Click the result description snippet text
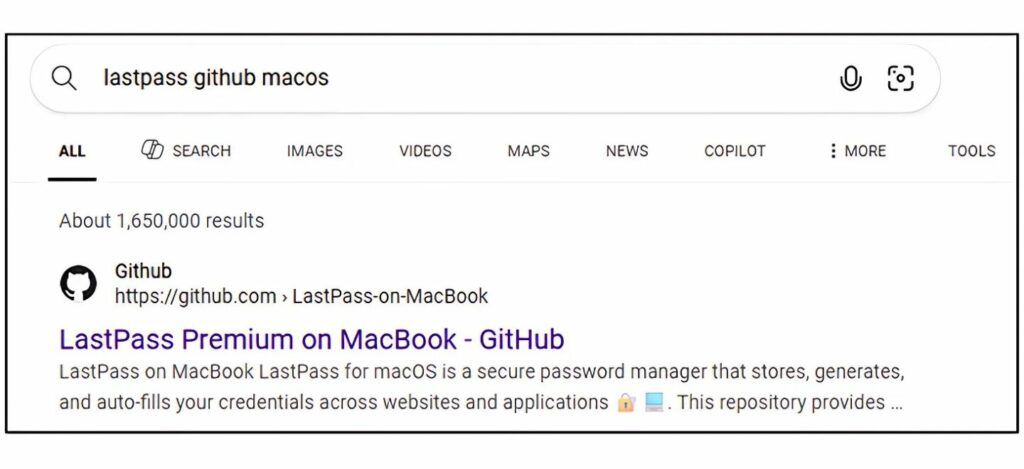The image size is (1024, 469). click(x=481, y=387)
